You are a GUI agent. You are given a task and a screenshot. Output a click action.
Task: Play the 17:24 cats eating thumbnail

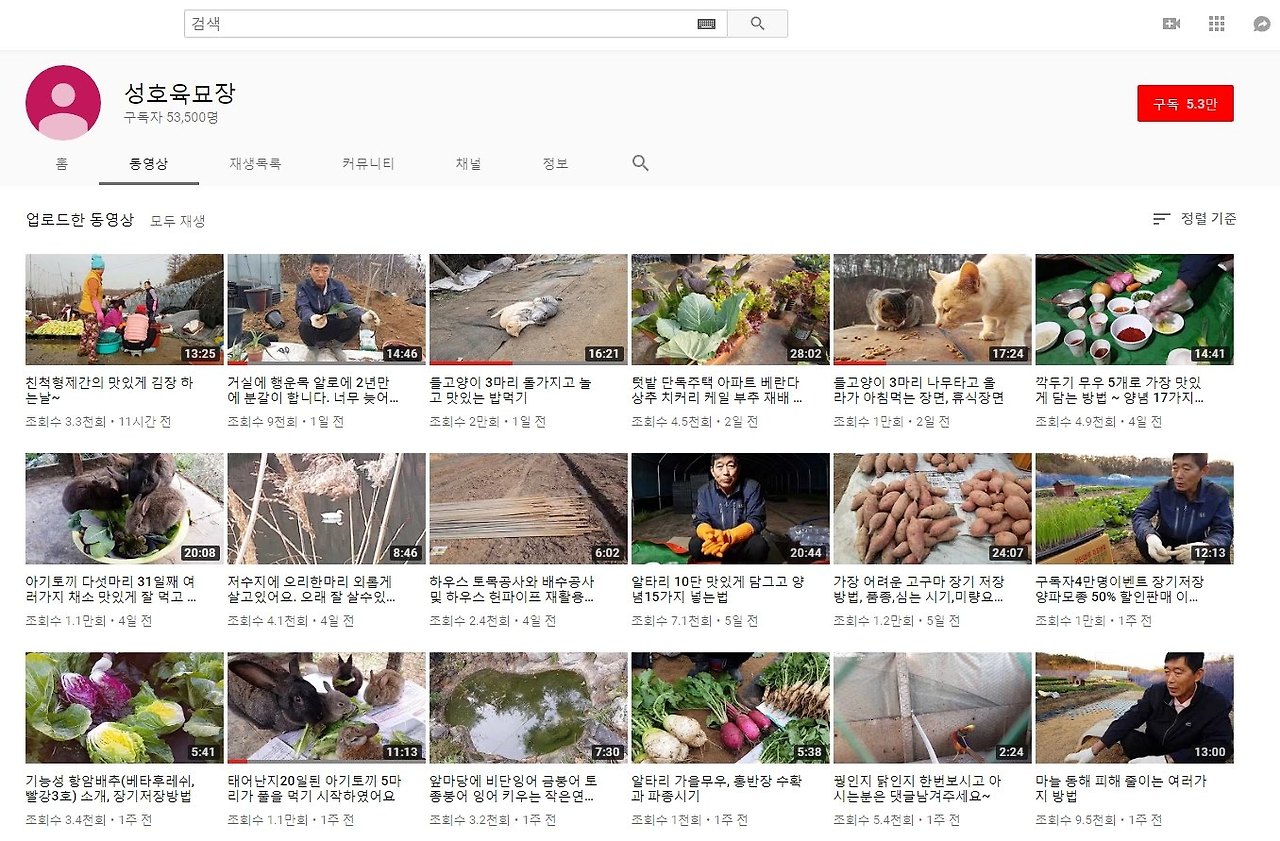click(x=933, y=309)
